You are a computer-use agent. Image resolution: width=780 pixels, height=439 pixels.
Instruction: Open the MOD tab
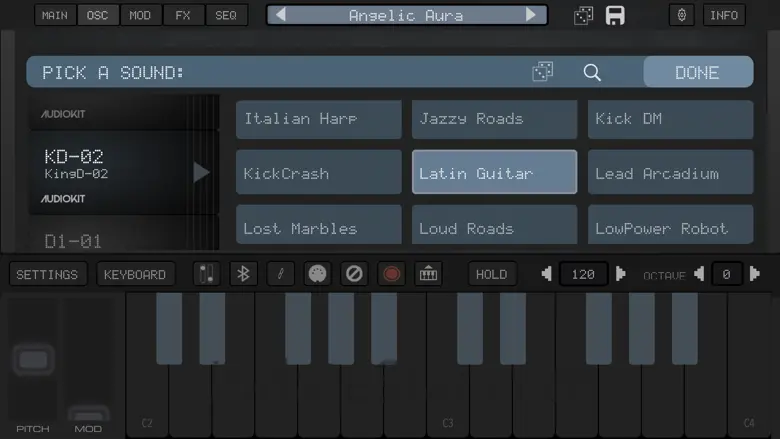click(140, 15)
